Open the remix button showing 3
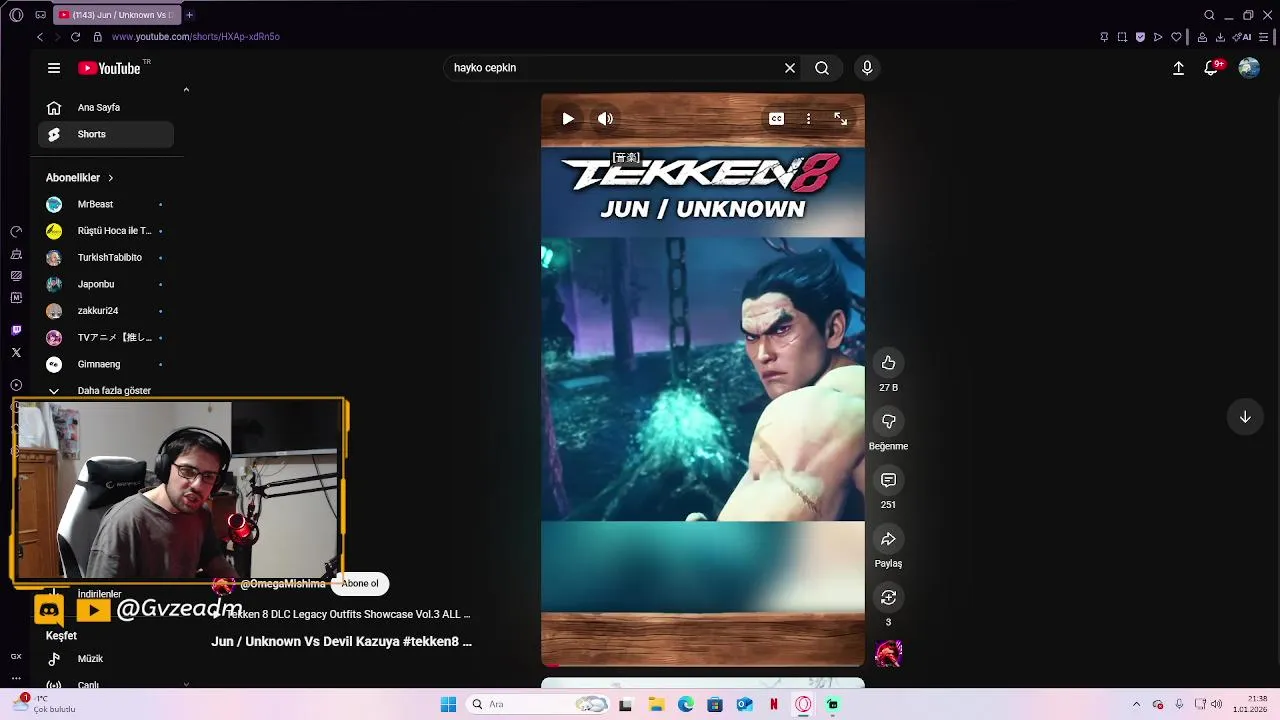 click(888, 598)
